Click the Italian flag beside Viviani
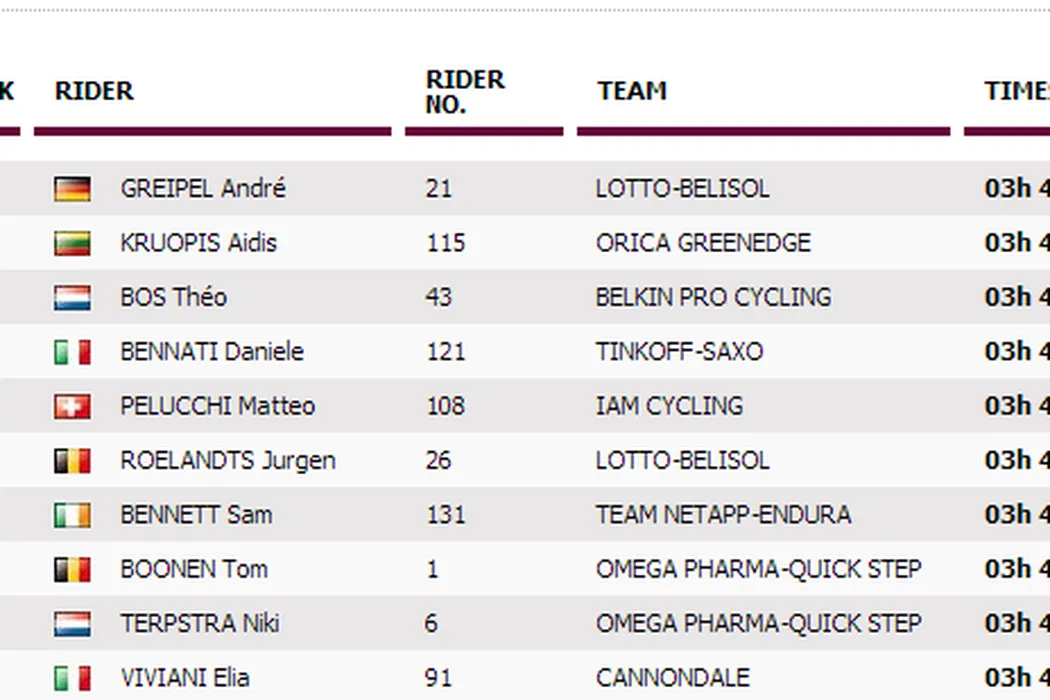1050x700 pixels. [72, 678]
